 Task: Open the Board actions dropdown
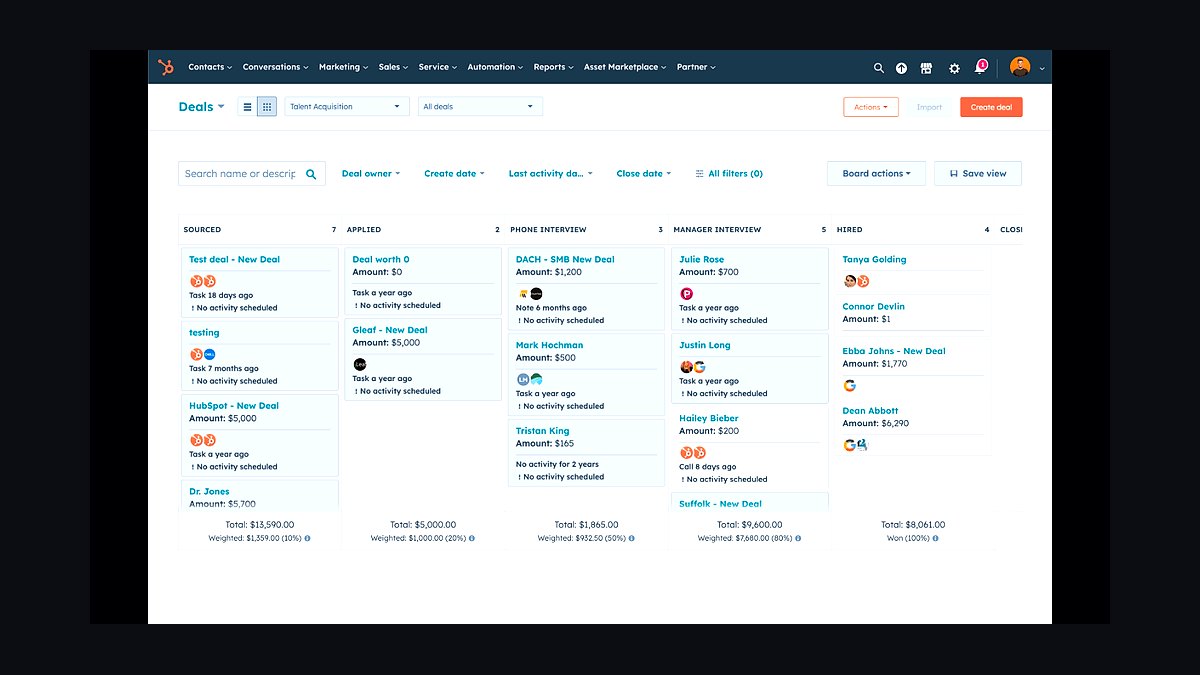[876, 174]
